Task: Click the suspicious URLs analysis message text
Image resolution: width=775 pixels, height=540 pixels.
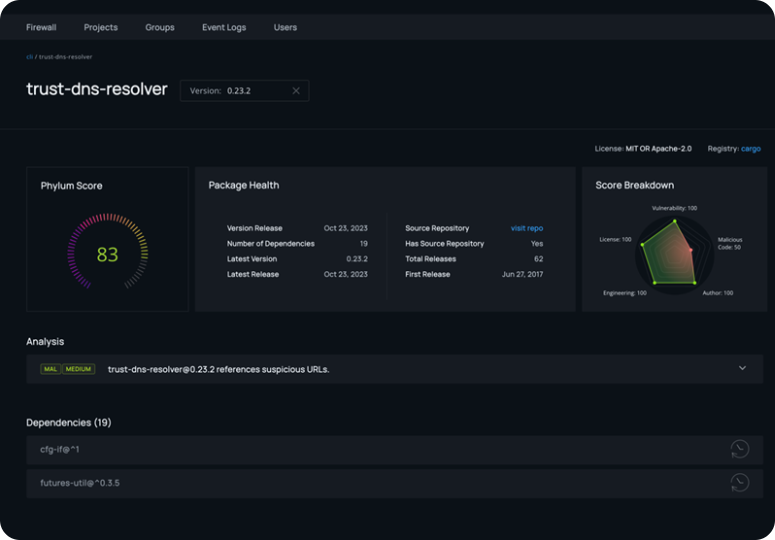Action: 218,369
